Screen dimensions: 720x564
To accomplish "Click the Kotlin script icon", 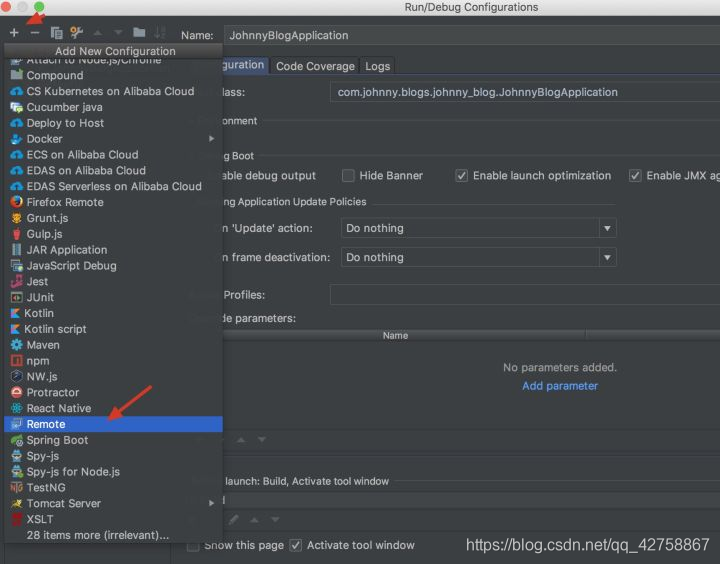I will tap(15, 329).
